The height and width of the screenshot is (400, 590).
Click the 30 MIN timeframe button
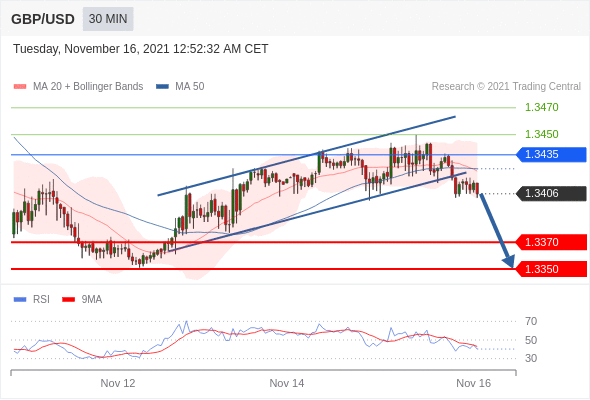point(108,19)
